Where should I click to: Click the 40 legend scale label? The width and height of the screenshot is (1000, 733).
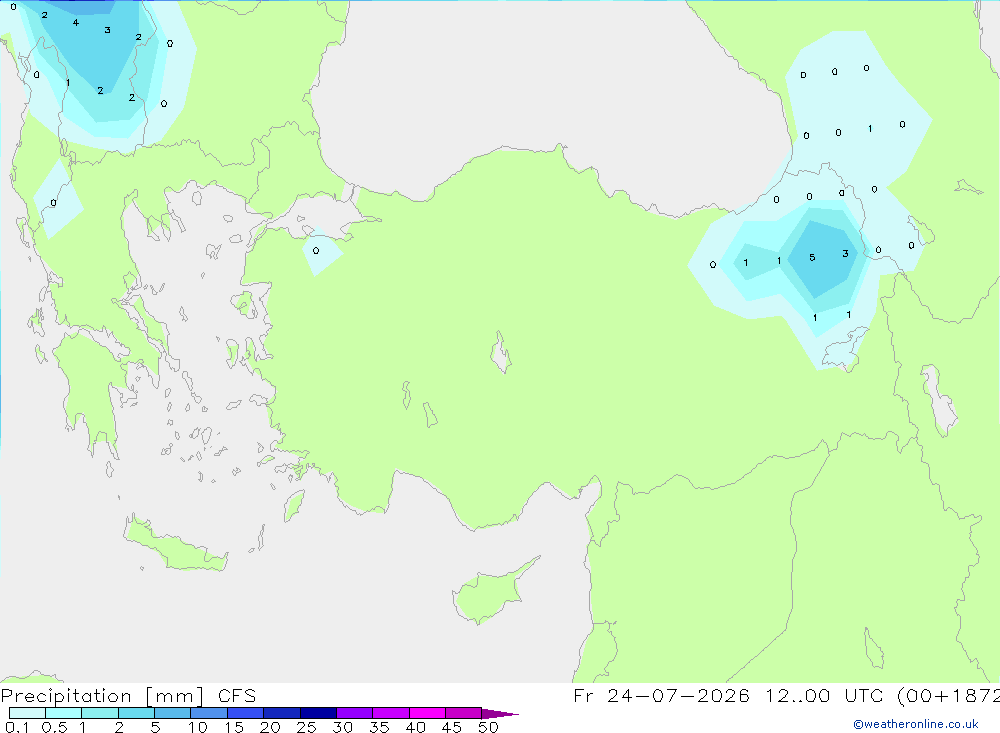pos(416,727)
